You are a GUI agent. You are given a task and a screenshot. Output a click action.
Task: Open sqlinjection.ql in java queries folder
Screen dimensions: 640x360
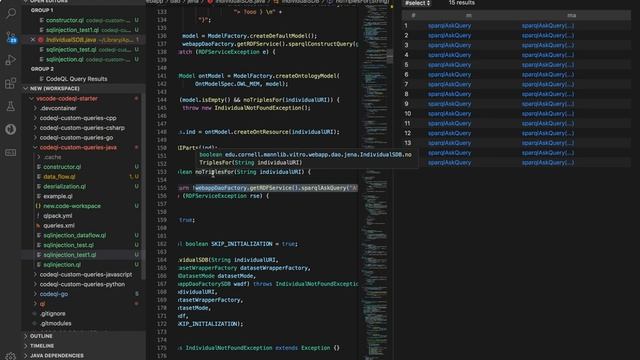62,265
